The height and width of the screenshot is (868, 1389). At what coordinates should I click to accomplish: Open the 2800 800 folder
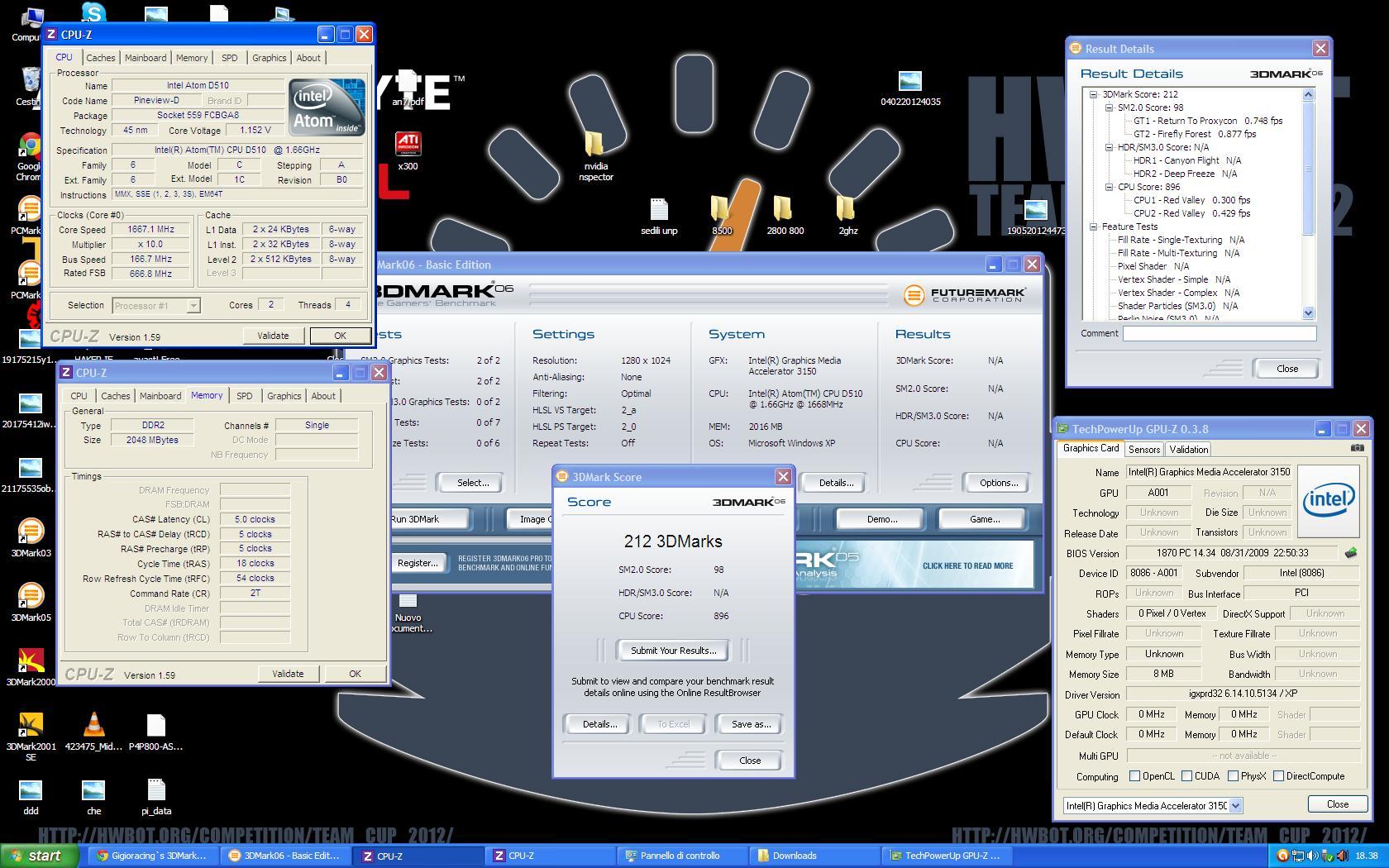point(785,217)
